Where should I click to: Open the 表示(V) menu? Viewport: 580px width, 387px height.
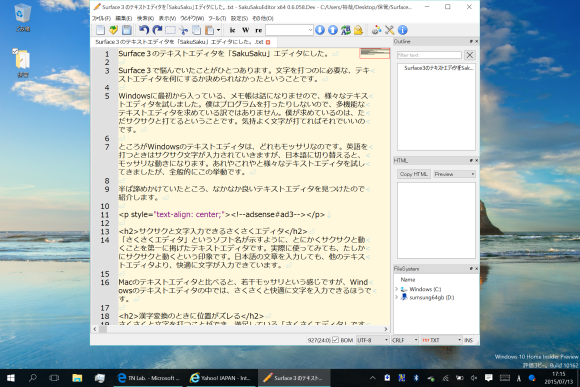[167, 18]
